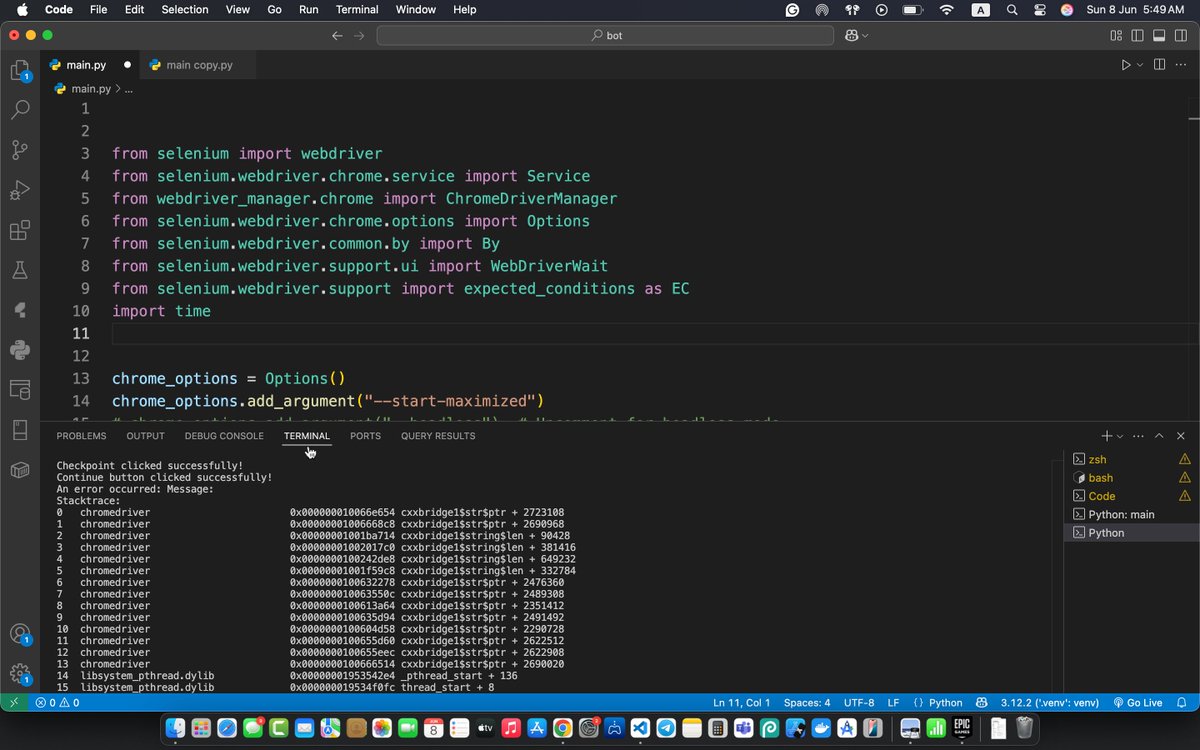Open the Source Control view
Screen dimensions: 1200x750
(20, 150)
